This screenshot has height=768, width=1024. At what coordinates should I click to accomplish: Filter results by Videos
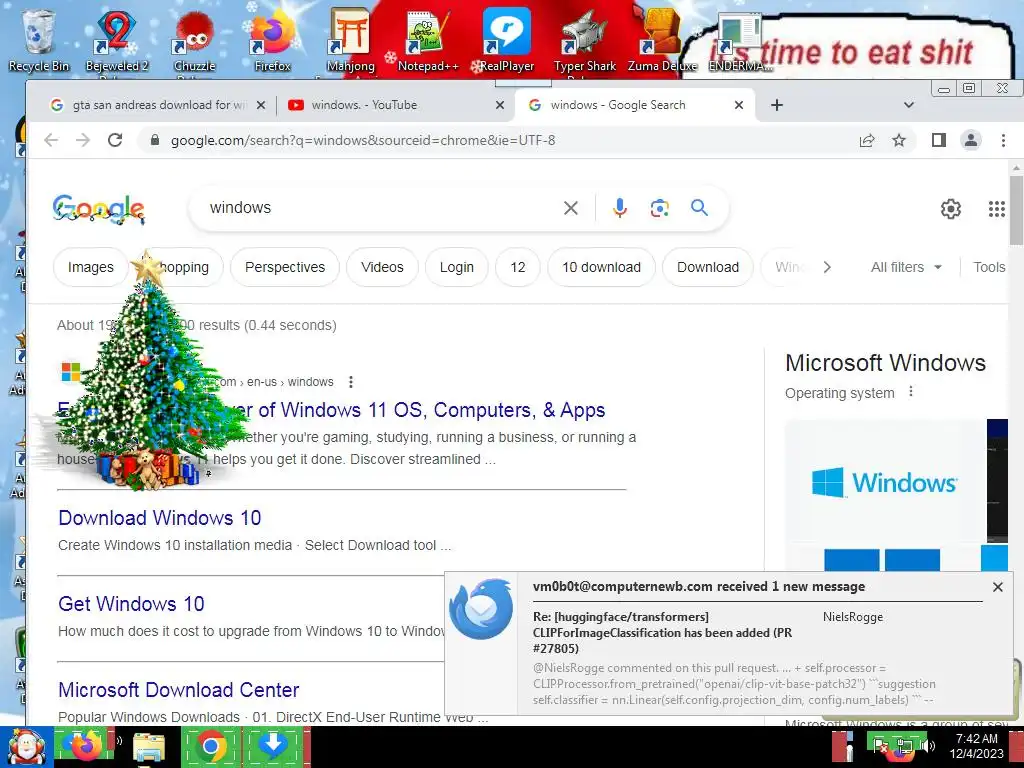click(x=382, y=267)
